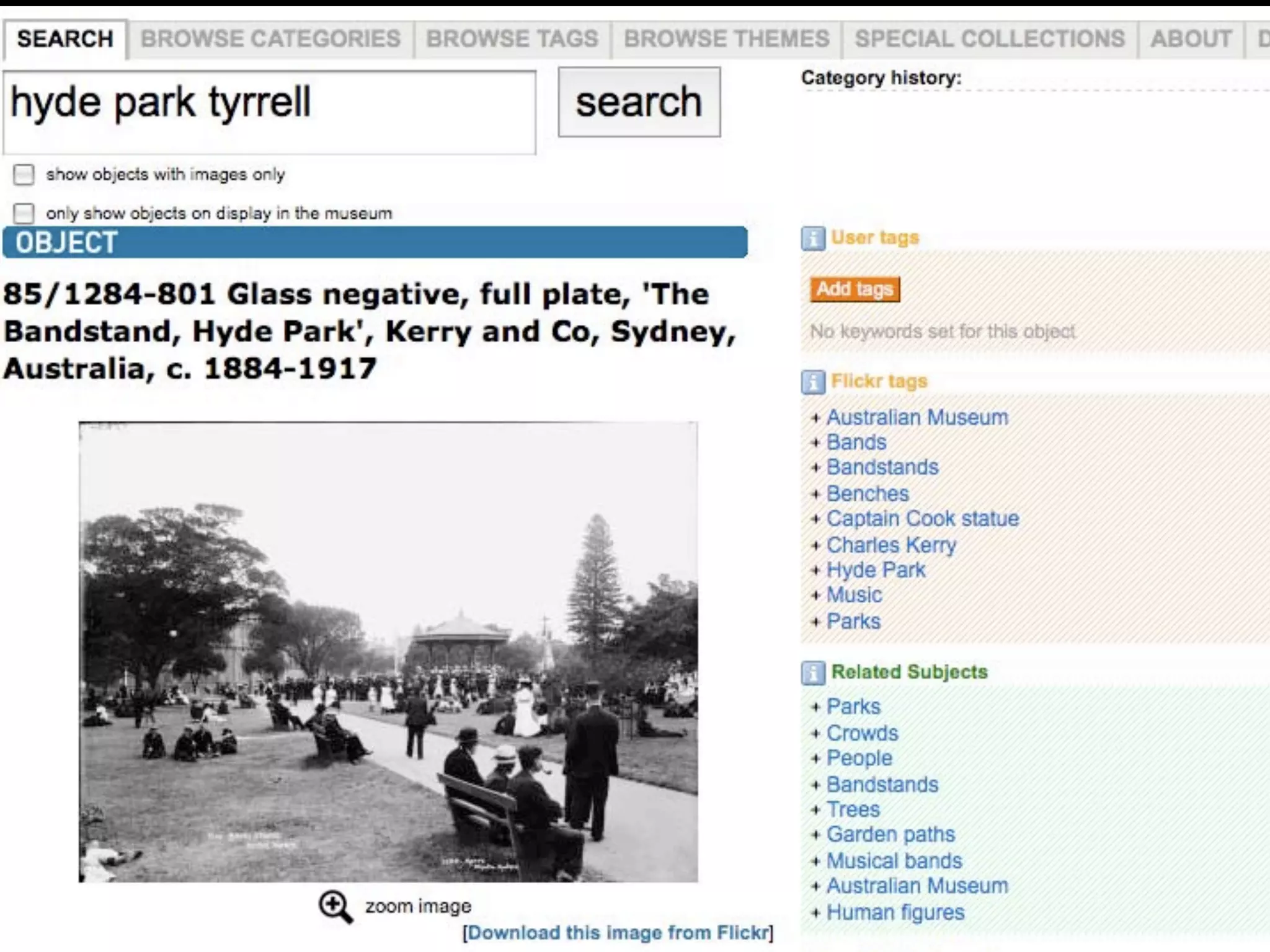Follow the Hyde Park Flickr tag link
Screen dimensions: 1270x952
tap(876, 570)
